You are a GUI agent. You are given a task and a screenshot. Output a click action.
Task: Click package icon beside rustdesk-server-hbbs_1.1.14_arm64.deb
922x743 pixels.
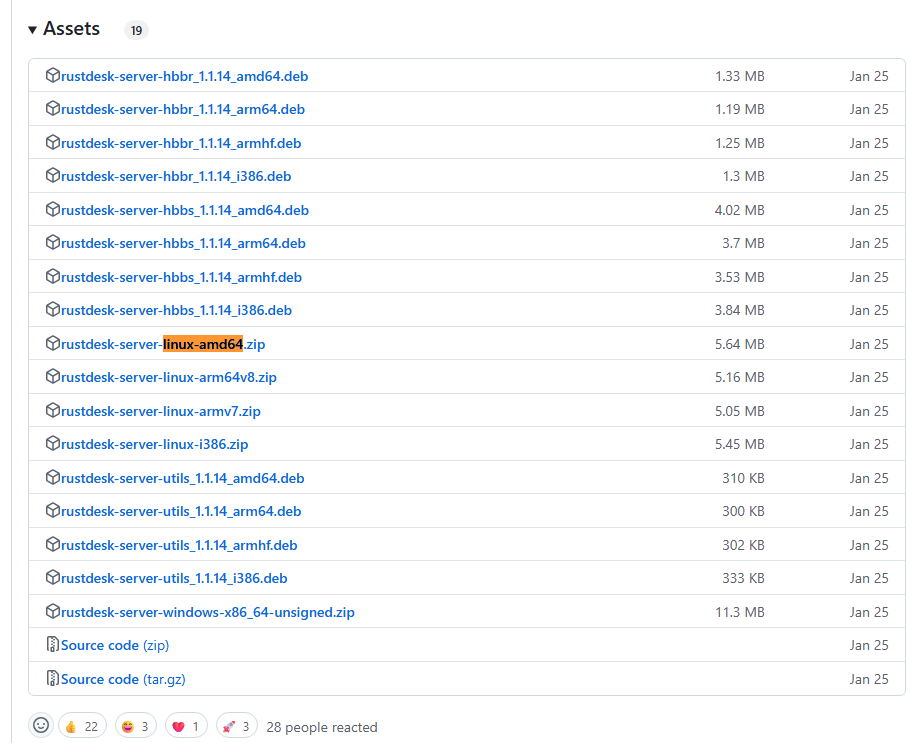pos(53,243)
